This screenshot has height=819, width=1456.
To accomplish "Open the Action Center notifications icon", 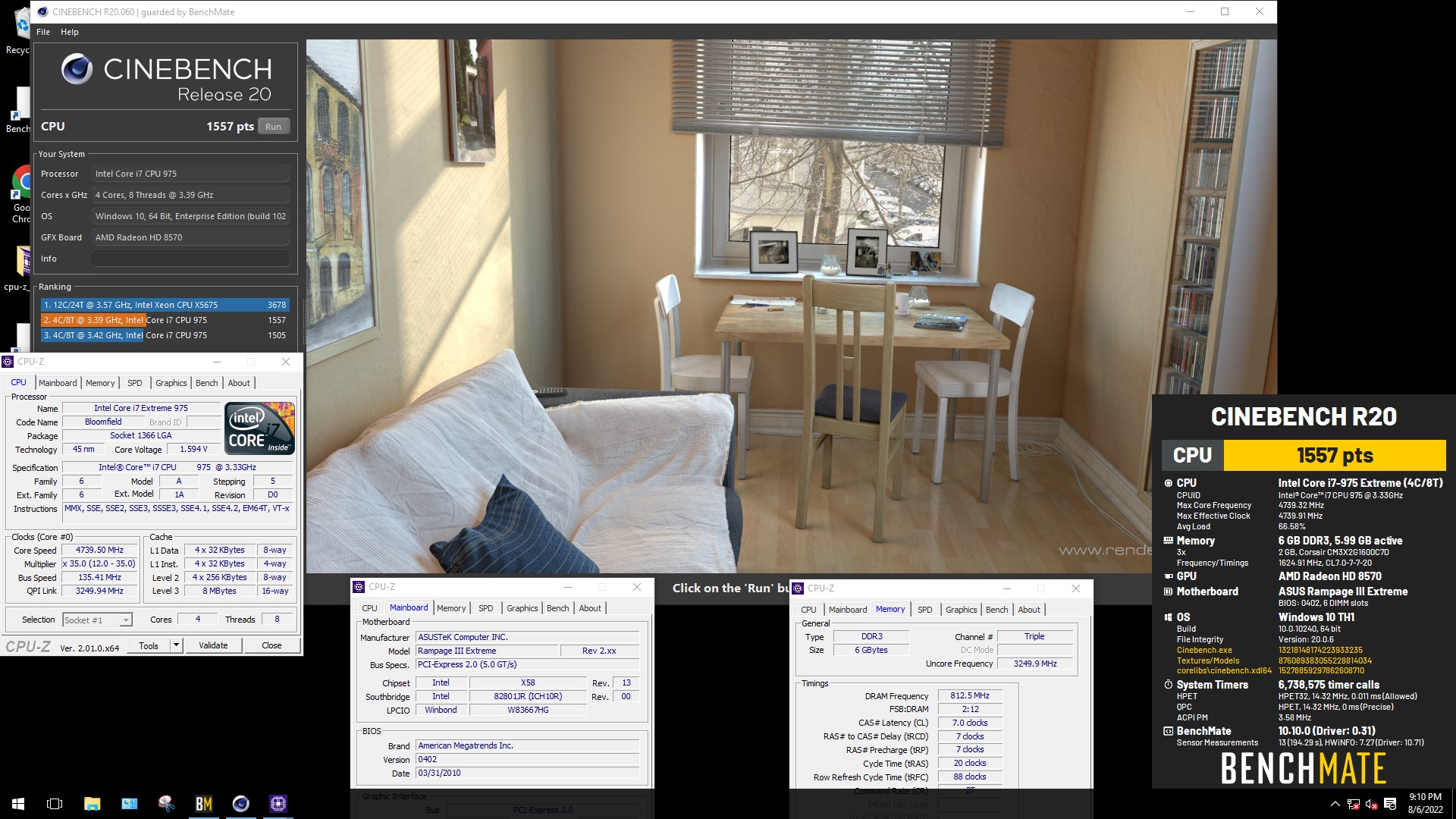I will 1390,804.
